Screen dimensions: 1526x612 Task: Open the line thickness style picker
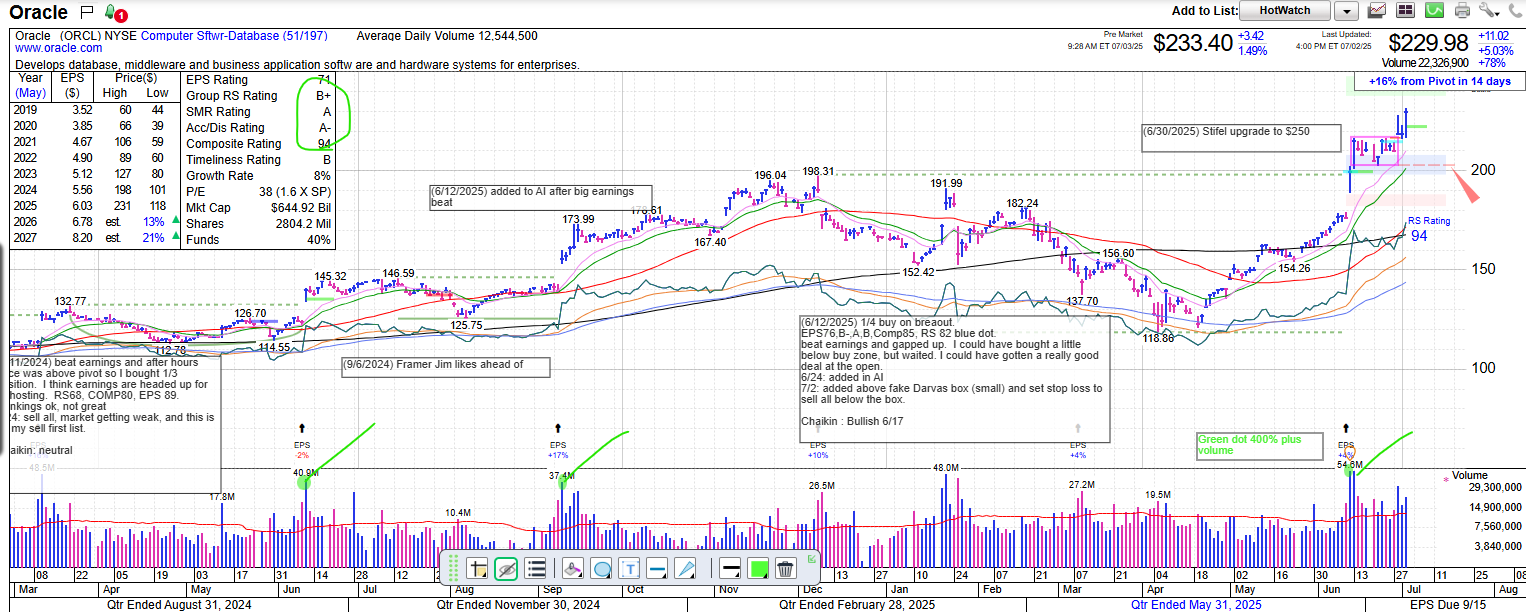pyautogui.click(x=731, y=569)
